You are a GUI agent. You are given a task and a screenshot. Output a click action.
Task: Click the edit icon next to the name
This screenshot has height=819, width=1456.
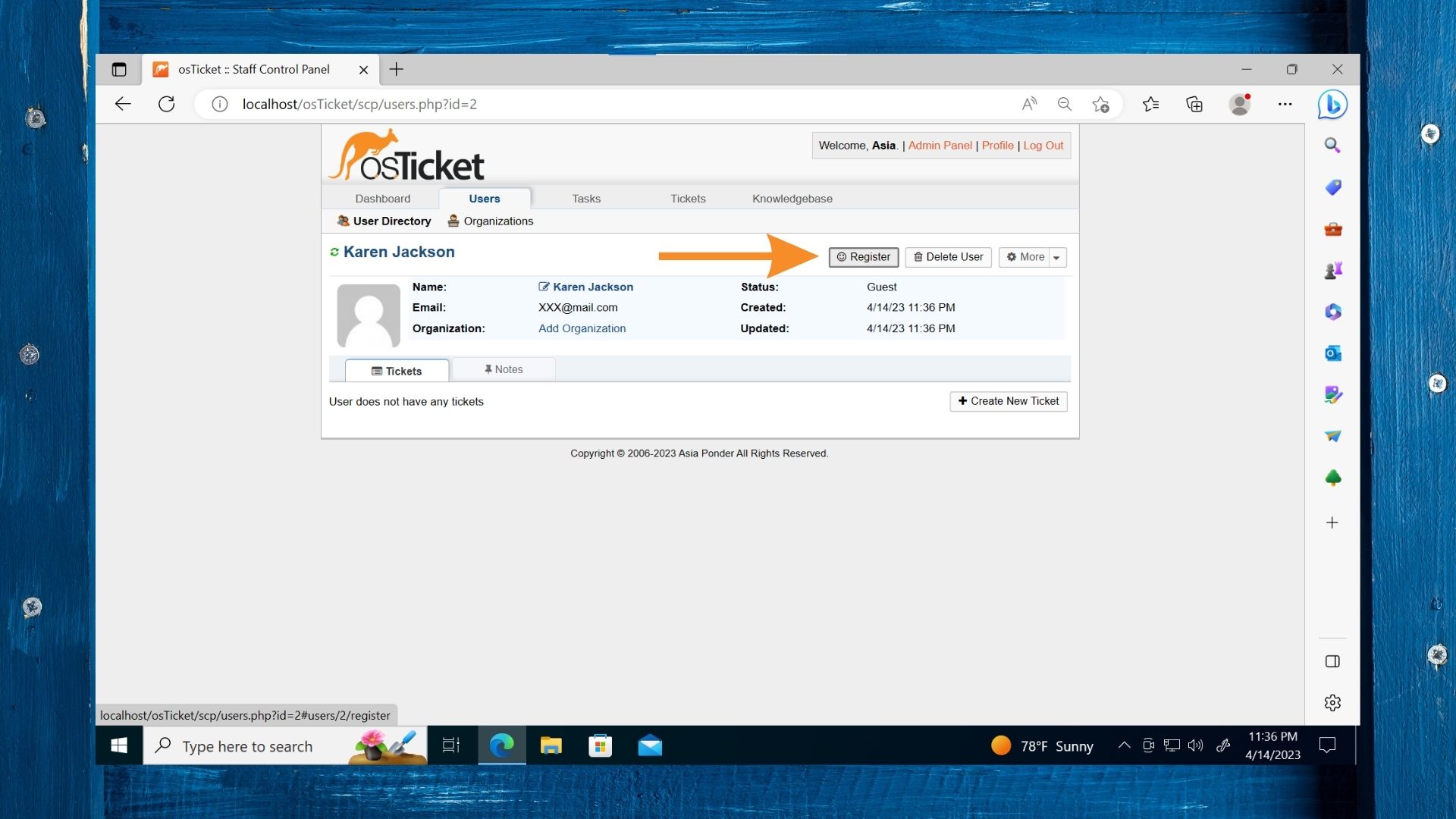pyautogui.click(x=544, y=287)
